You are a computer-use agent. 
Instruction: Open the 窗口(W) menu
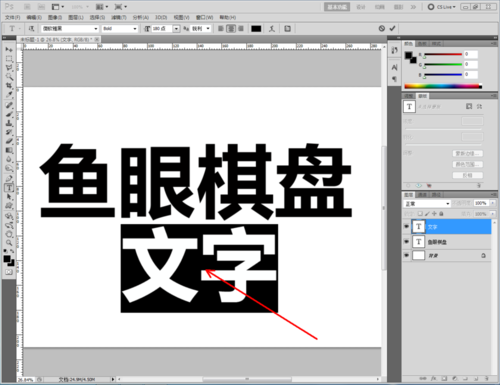[x=204, y=17]
